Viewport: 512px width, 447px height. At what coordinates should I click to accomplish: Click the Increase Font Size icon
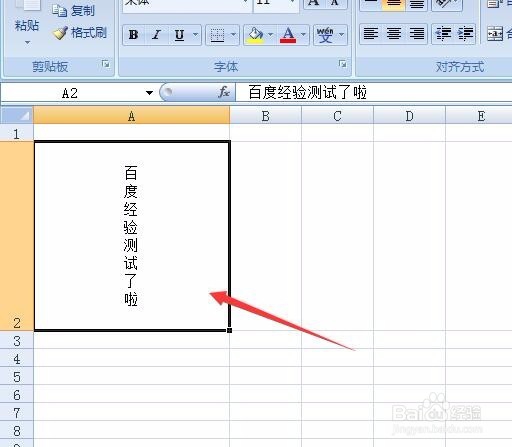point(314,3)
